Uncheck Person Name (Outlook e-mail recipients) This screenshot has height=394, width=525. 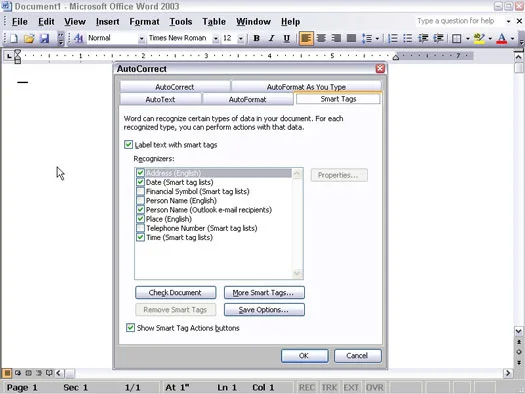tap(140, 210)
